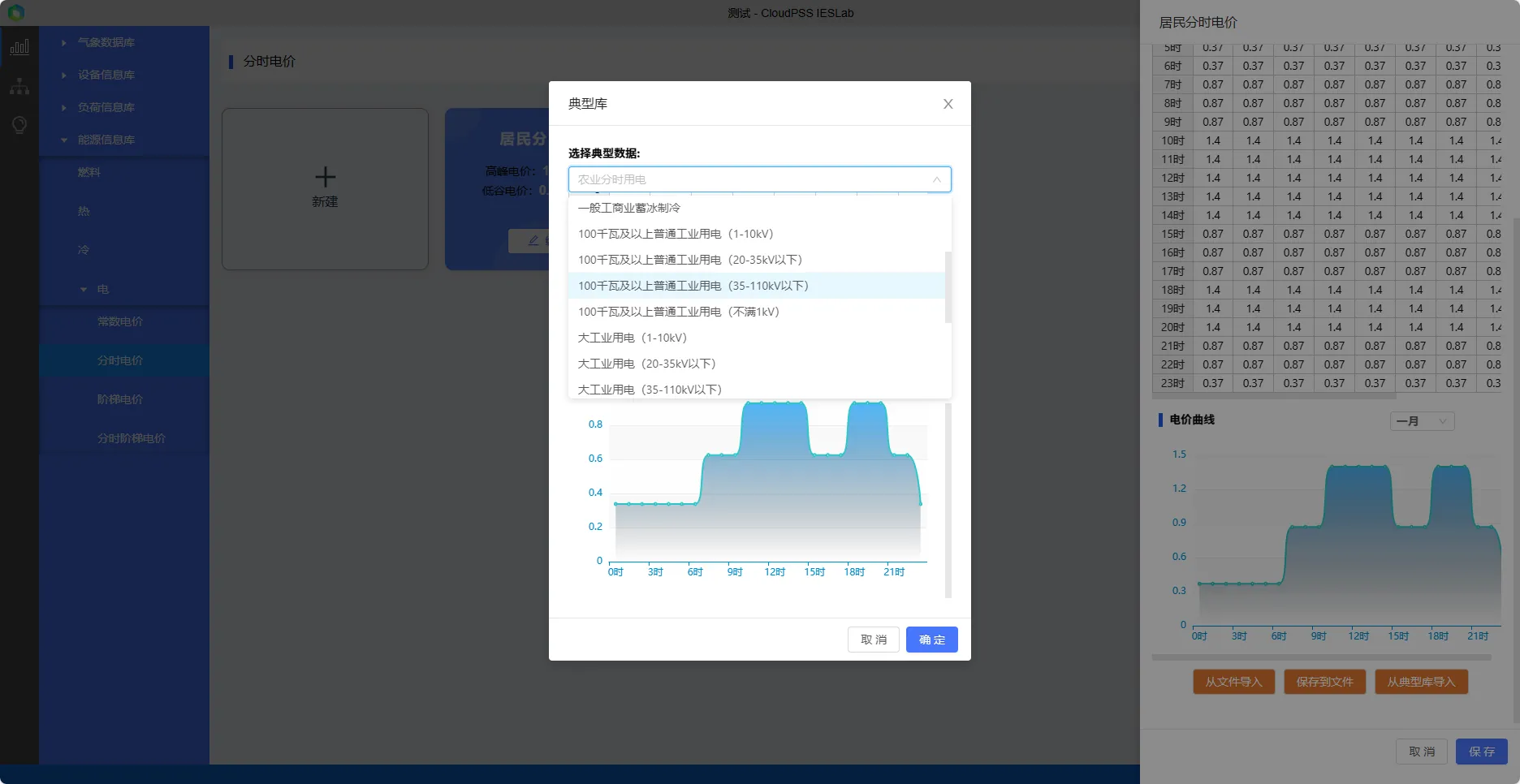Click the price table horizontal scrollbar
Viewport: 1520px width, 784px height.
(x=1274, y=397)
